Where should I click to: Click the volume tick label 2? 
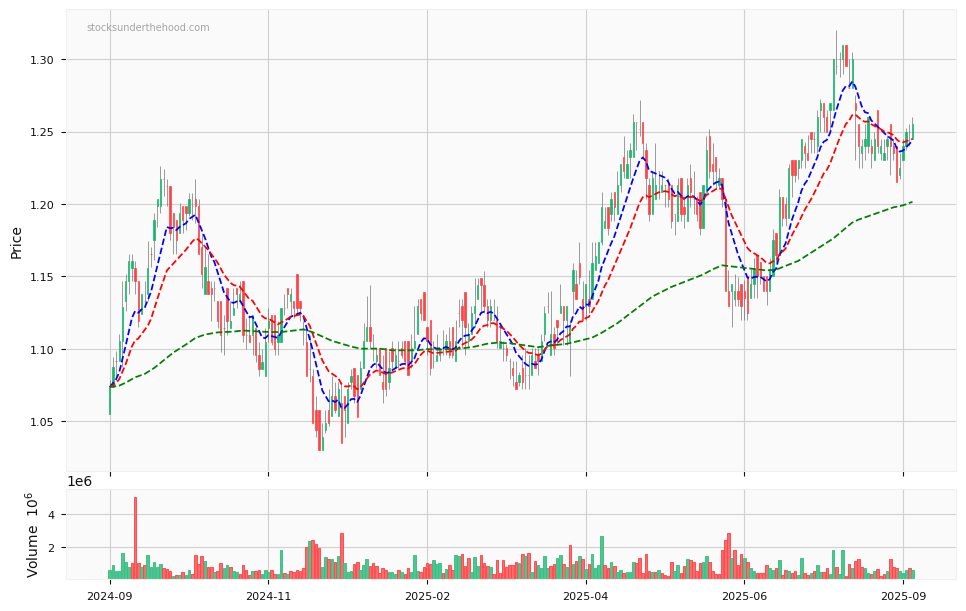[x=54, y=548]
